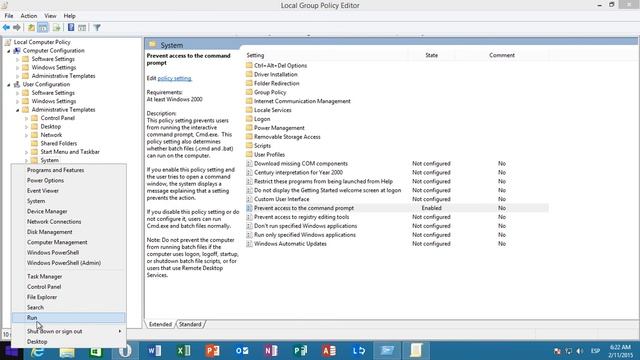This screenshot has height=360, width=640.
Task: Collapse User Configuration's Administrative Templates node
Action: pos(18,110)
